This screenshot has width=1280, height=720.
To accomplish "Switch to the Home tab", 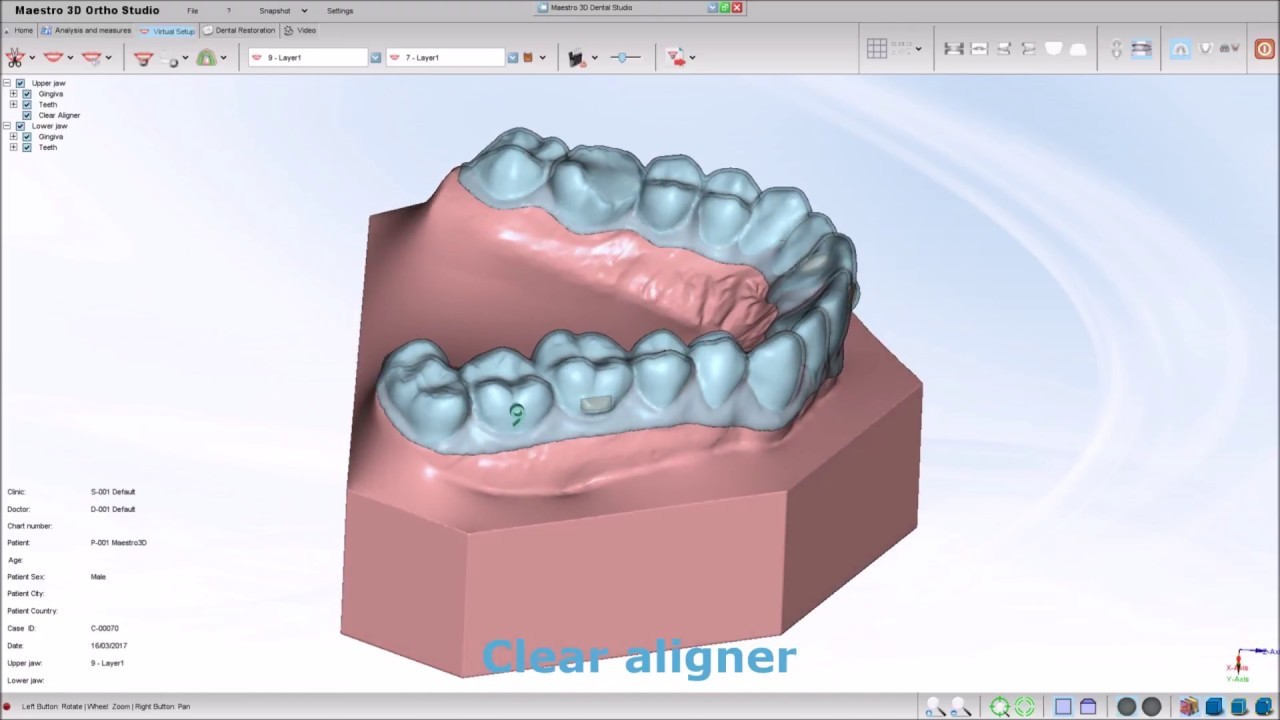I will click(x=19, y=31).
